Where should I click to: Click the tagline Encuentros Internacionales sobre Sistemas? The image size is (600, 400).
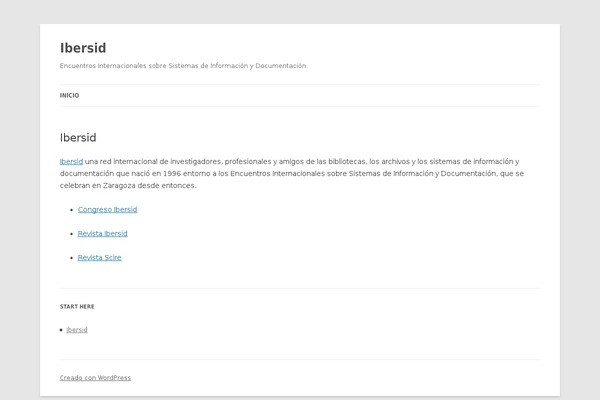[x=183, y=66]
